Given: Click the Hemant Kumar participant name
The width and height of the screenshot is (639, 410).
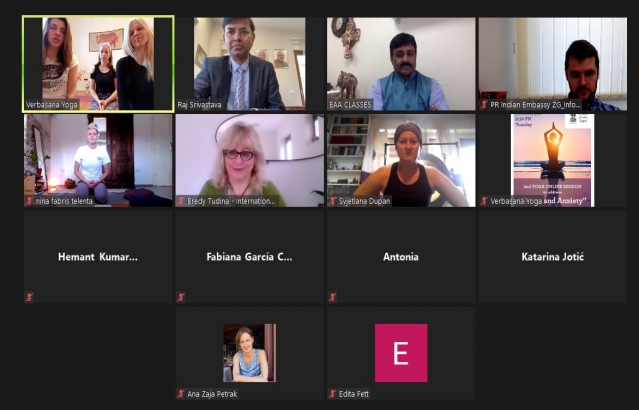Looking at the screenshot, I should tap(98, 257).
